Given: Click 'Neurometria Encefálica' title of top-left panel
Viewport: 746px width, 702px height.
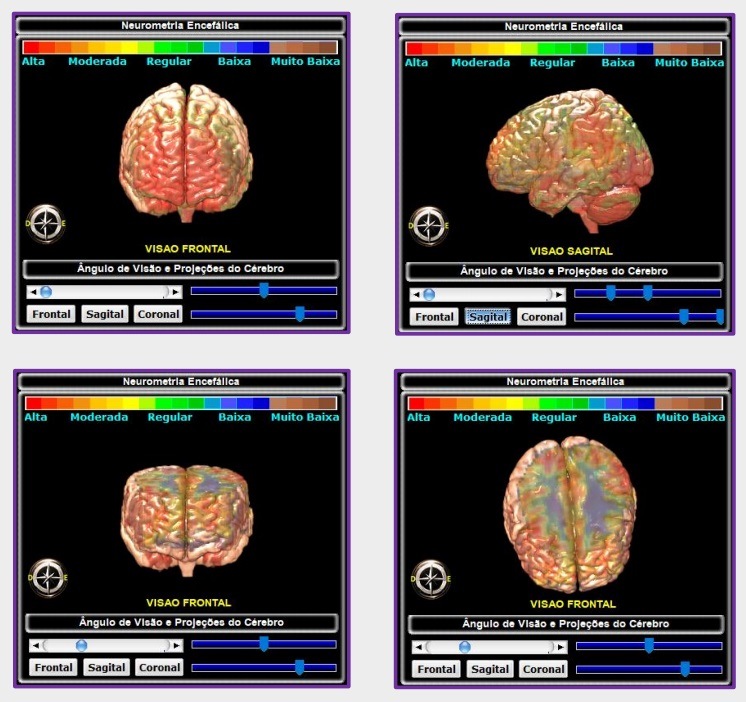Looking at the screenshot, I should click(x=180, y=26).
